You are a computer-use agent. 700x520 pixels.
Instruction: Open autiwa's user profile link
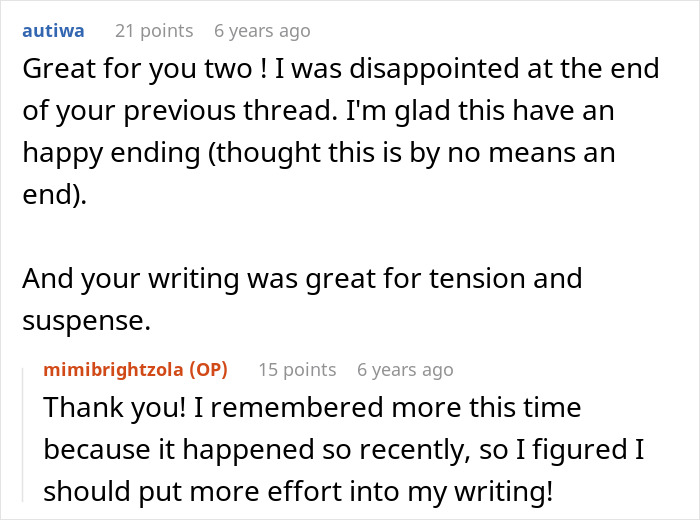55,31
